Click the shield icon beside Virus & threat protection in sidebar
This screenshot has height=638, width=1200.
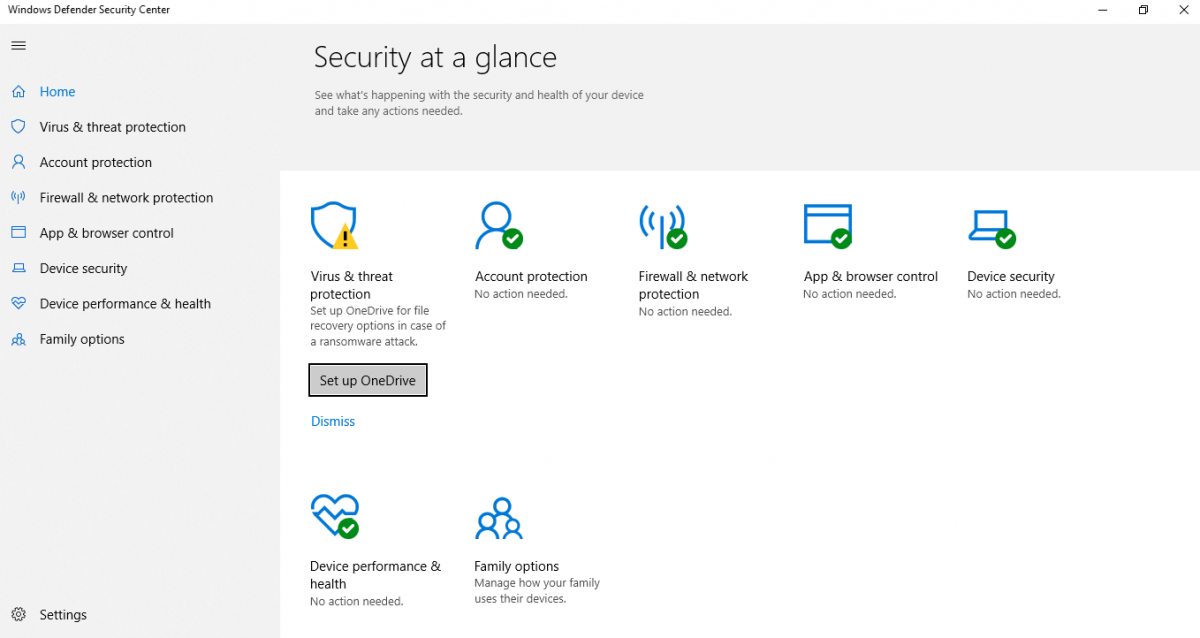pyautogui.click(x=18, y=127)
